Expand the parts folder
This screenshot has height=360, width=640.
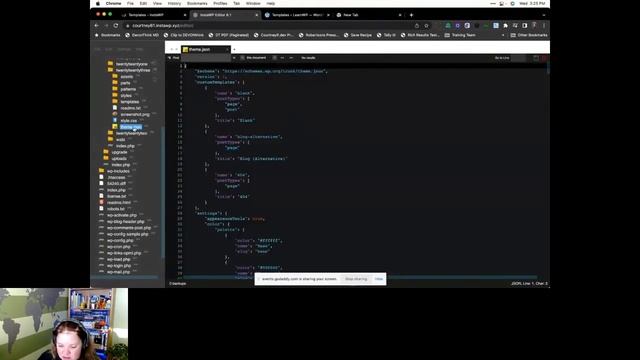coord(125,83)
